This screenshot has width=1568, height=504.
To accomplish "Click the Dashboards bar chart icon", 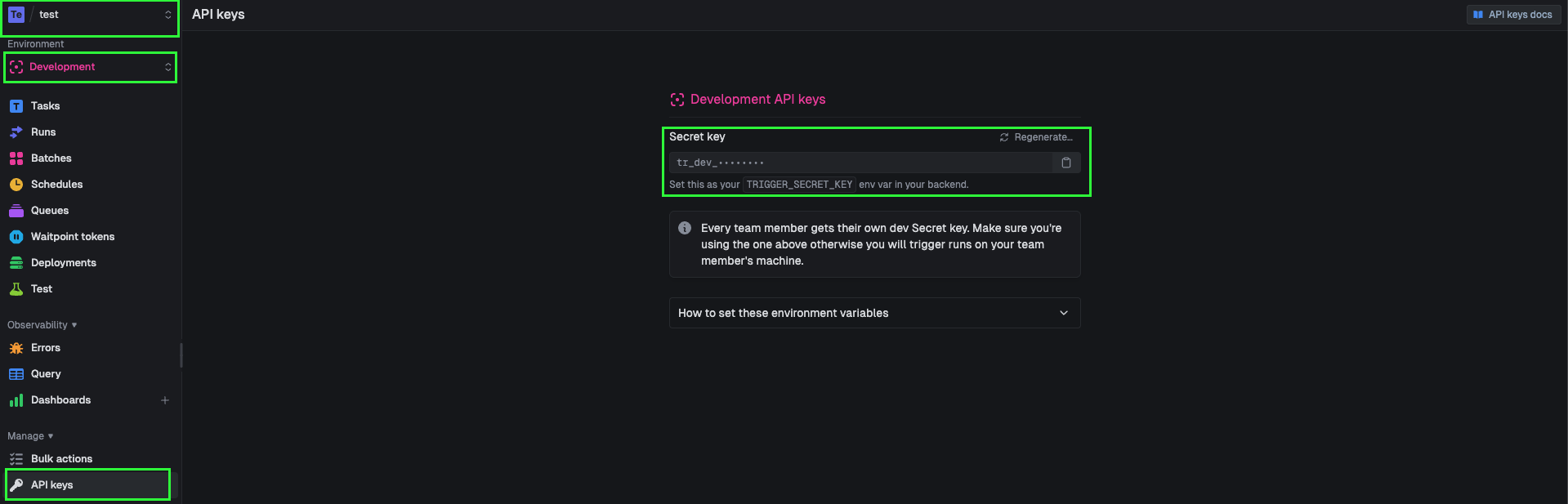I will (x=16, y=400).
